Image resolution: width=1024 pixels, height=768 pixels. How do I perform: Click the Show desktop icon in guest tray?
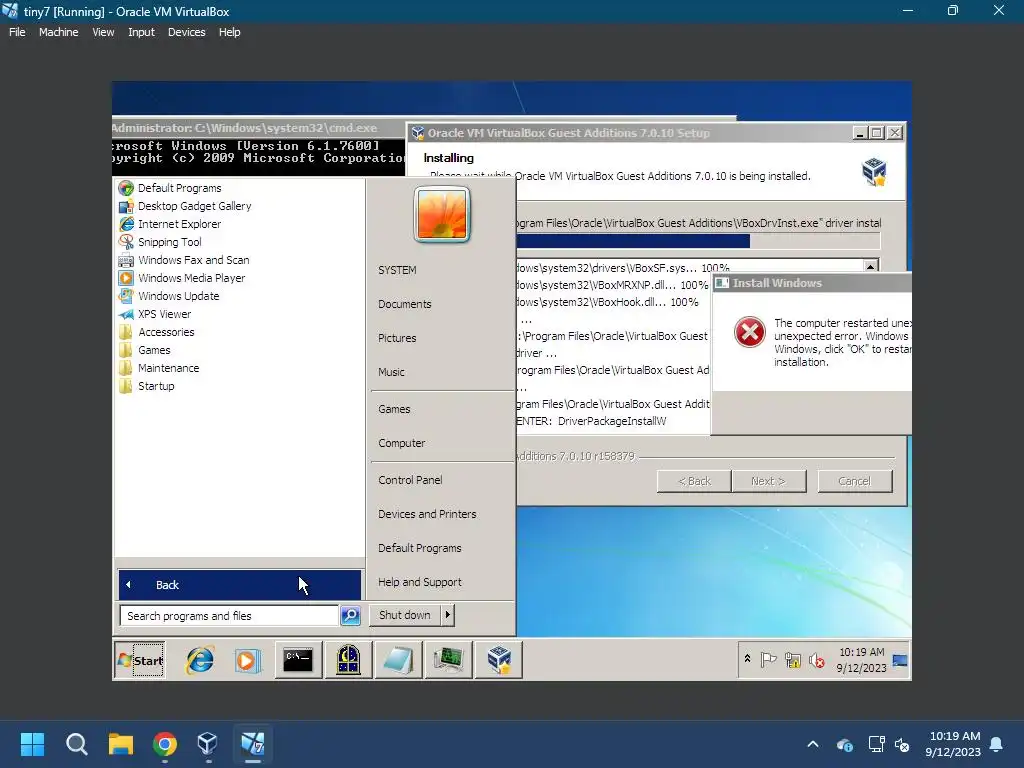901,660
